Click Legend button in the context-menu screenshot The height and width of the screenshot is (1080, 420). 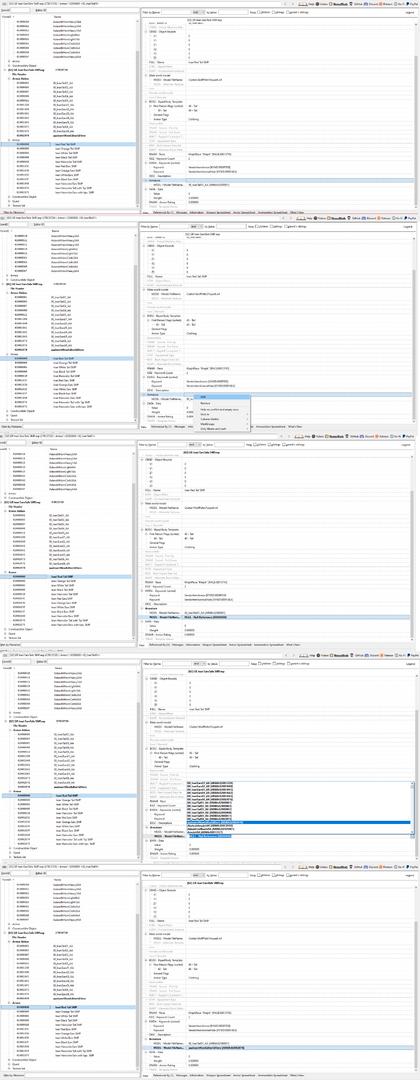pyautogui.click(x=408, y=227)
